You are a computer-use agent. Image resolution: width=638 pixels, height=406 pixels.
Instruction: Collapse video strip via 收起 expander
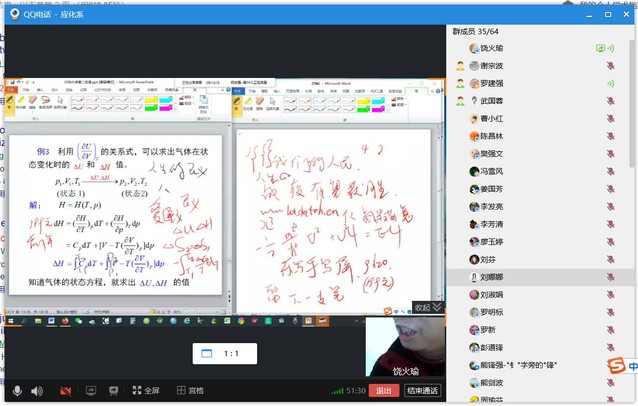click(x=428, y=307)
